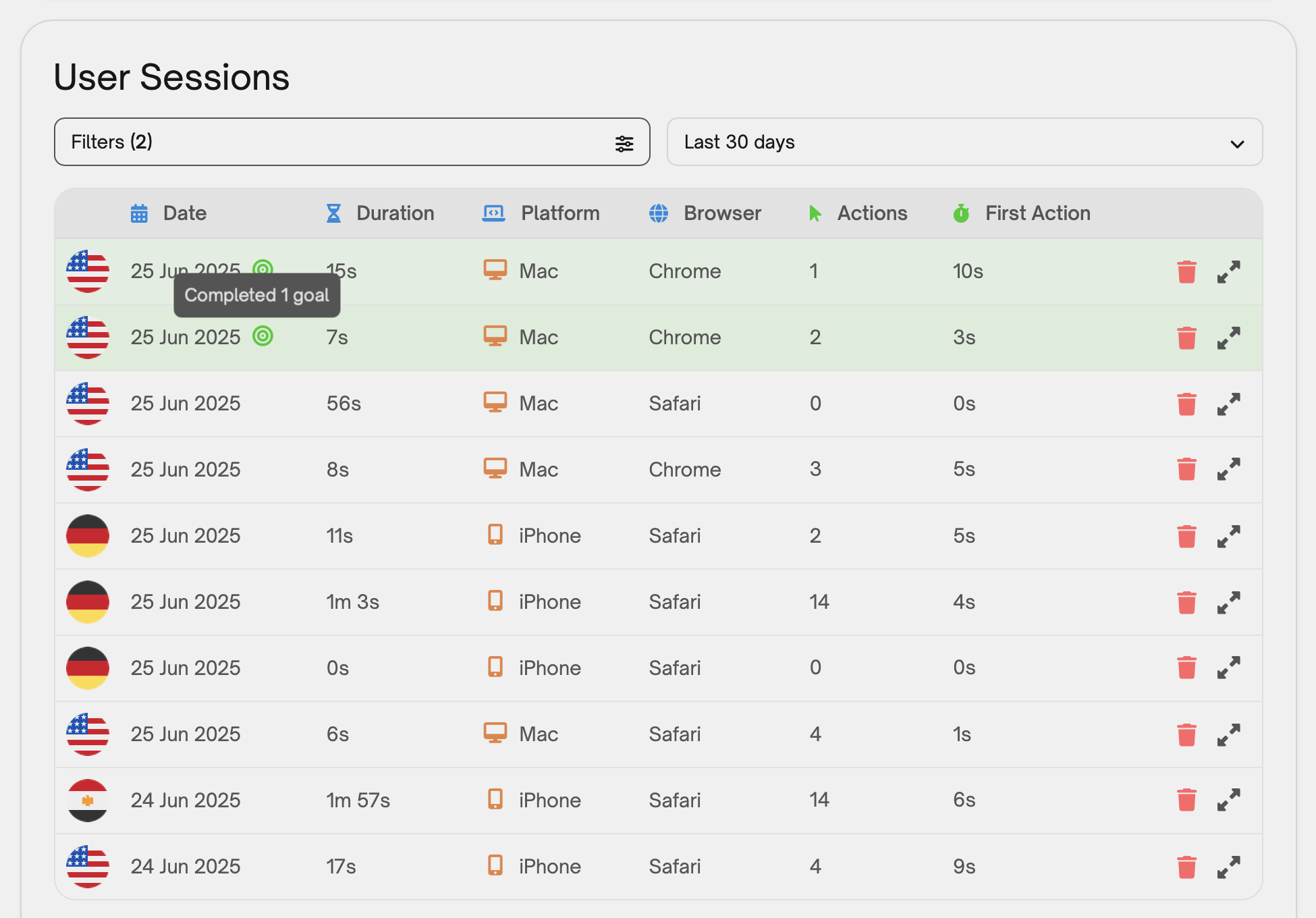
Task: Click the goal target icon on 15s session
Action: coord(263,268)
